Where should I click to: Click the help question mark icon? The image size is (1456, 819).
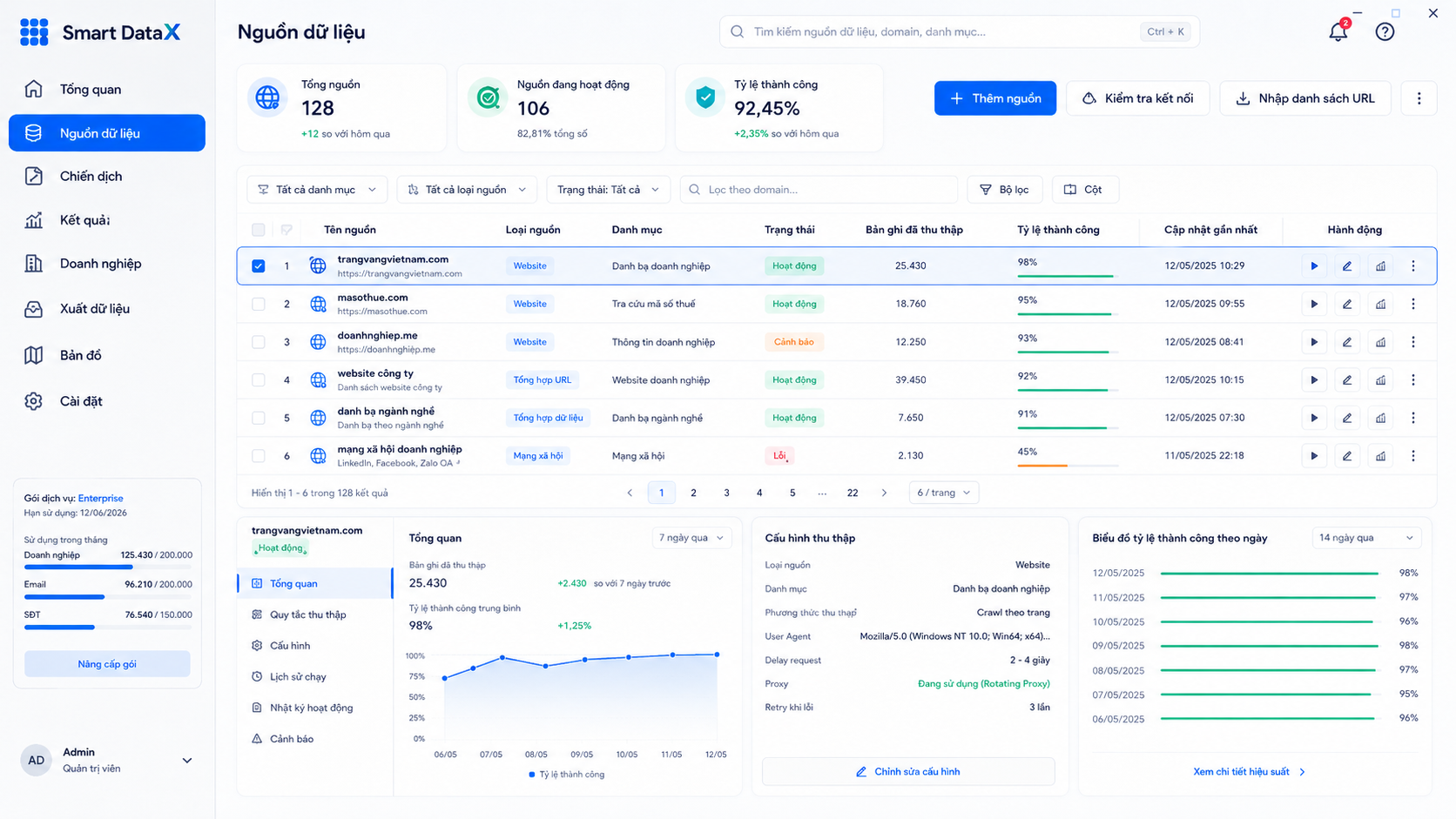(x=1385, y=32)
